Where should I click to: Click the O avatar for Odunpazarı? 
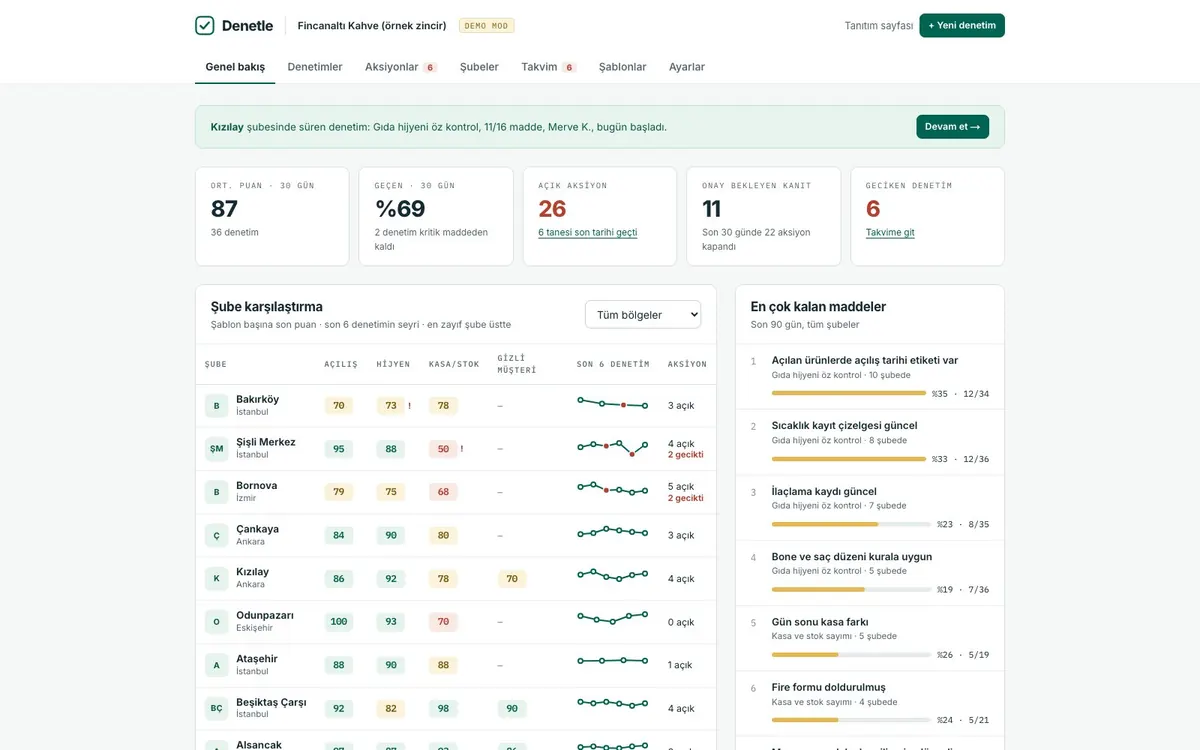coord(216,622)
